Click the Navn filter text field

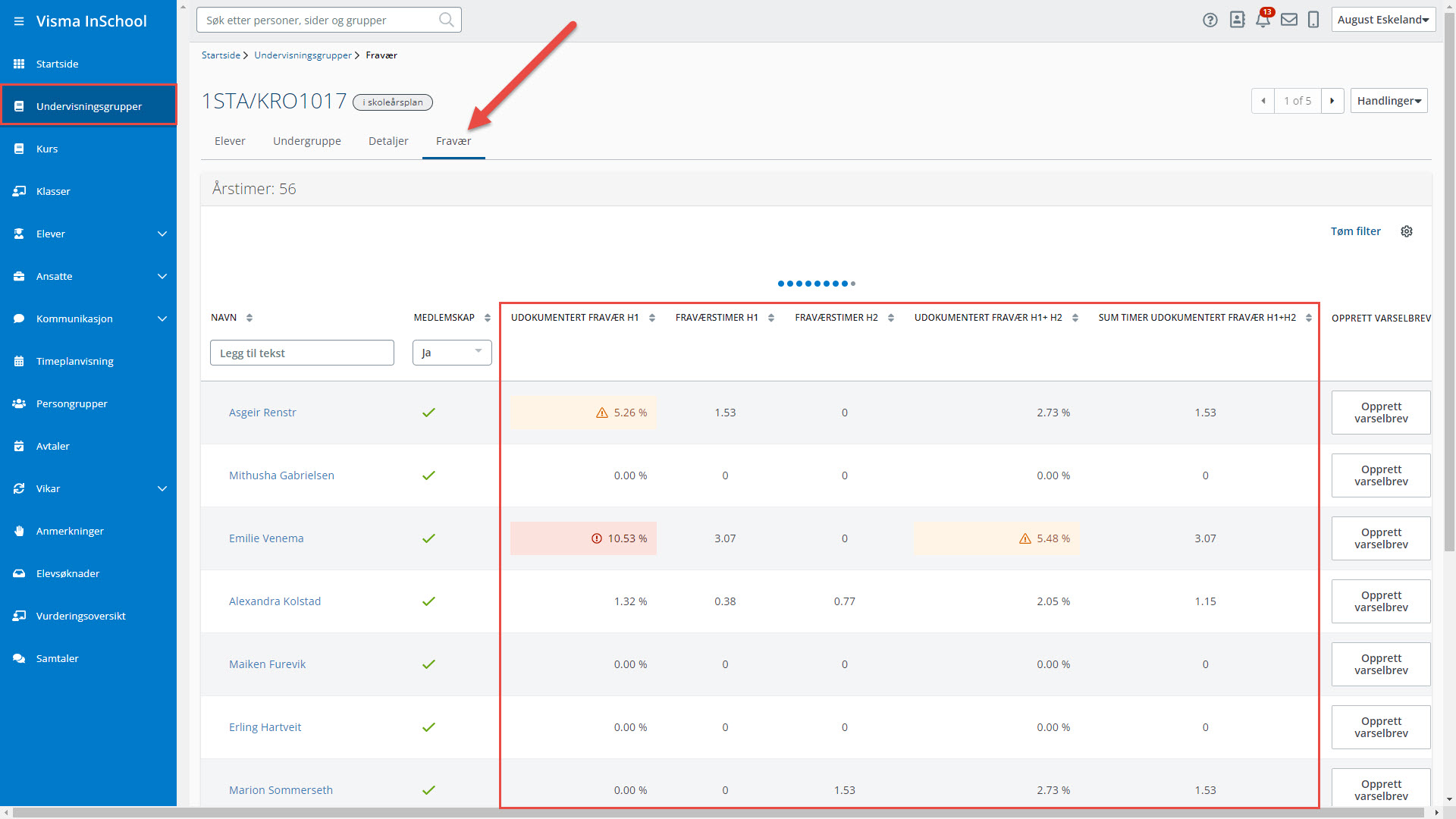tap(302, 353)
